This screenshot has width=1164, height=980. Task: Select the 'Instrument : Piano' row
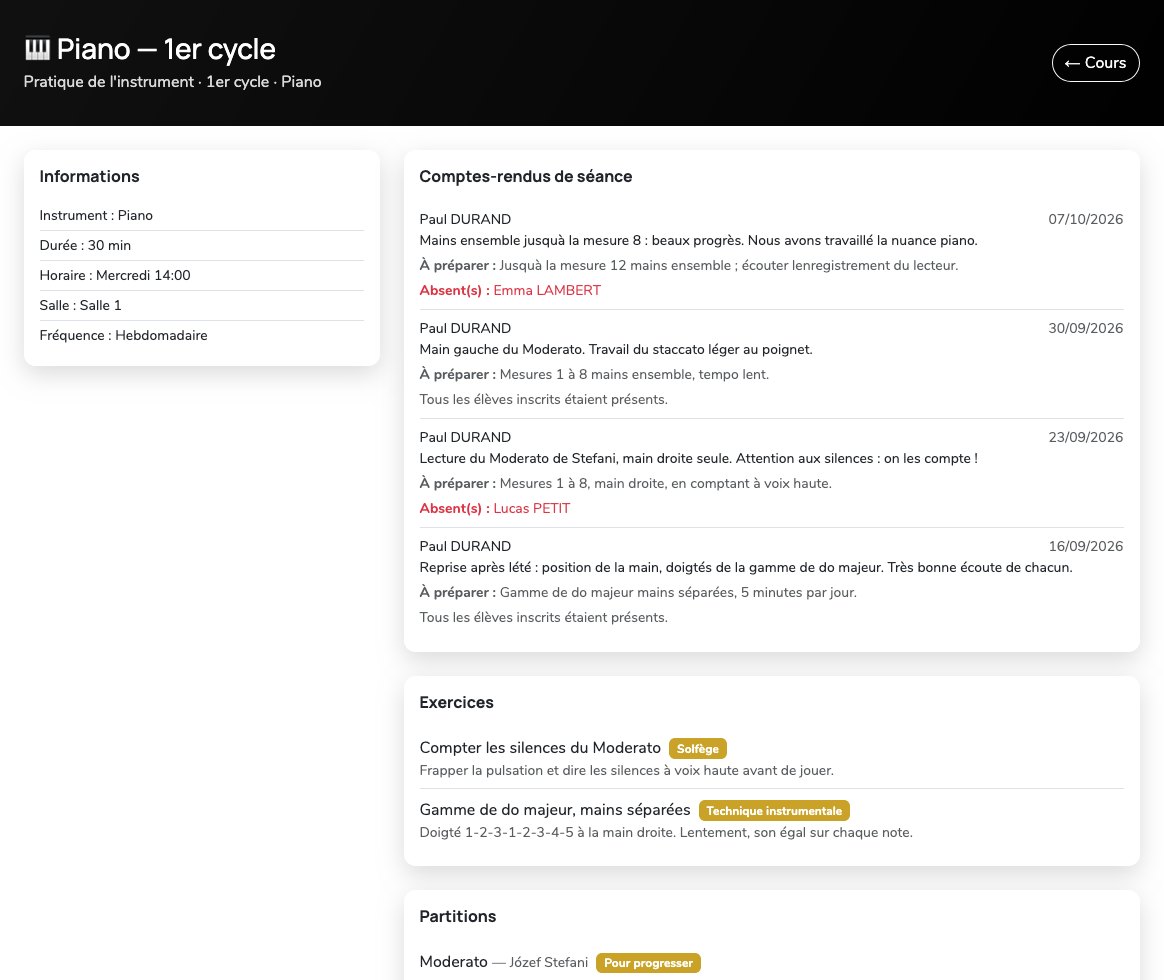(201, 215)
